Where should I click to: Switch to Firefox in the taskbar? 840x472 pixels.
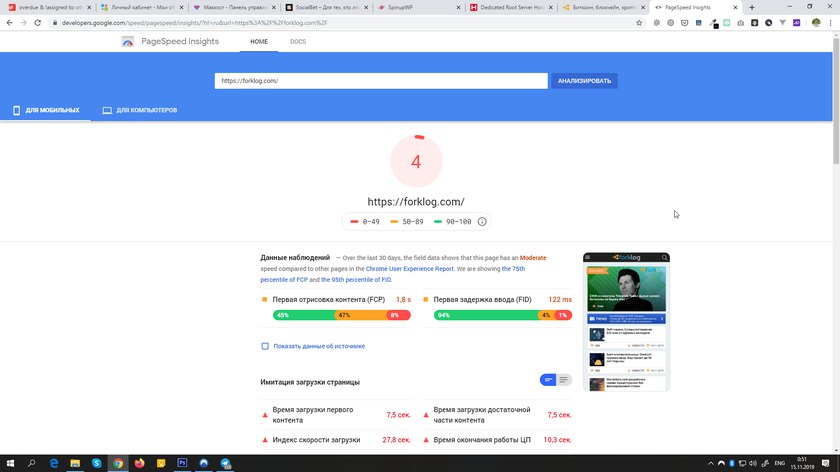[139, 463]
